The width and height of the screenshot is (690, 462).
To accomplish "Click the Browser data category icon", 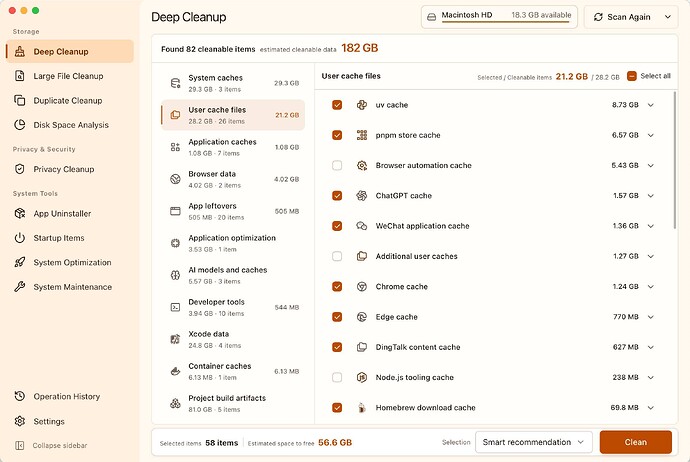I will [x=175, y=179].
